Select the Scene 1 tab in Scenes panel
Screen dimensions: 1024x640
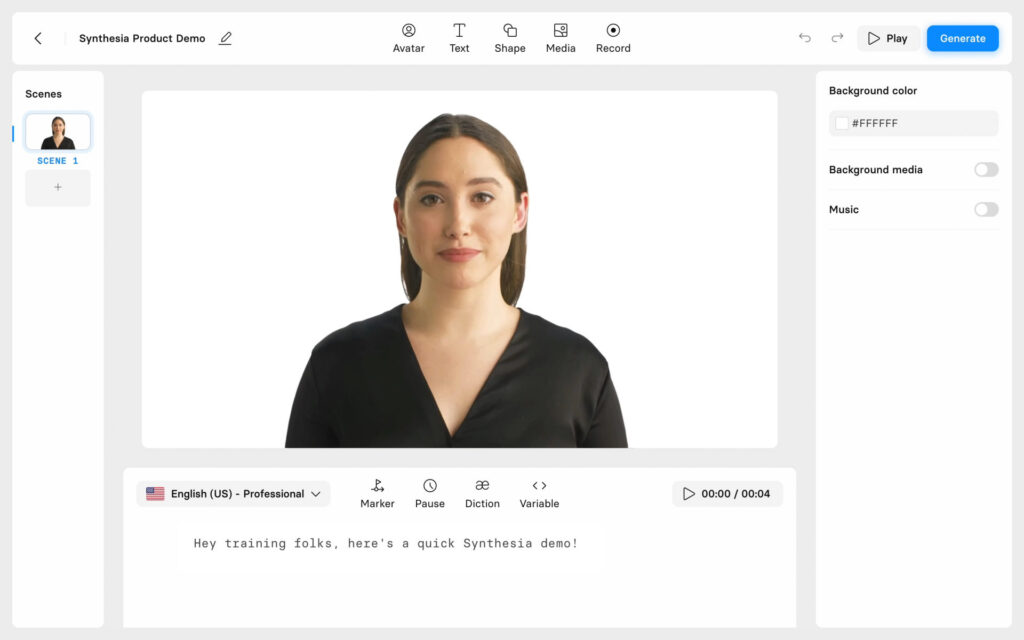[57, 131]
